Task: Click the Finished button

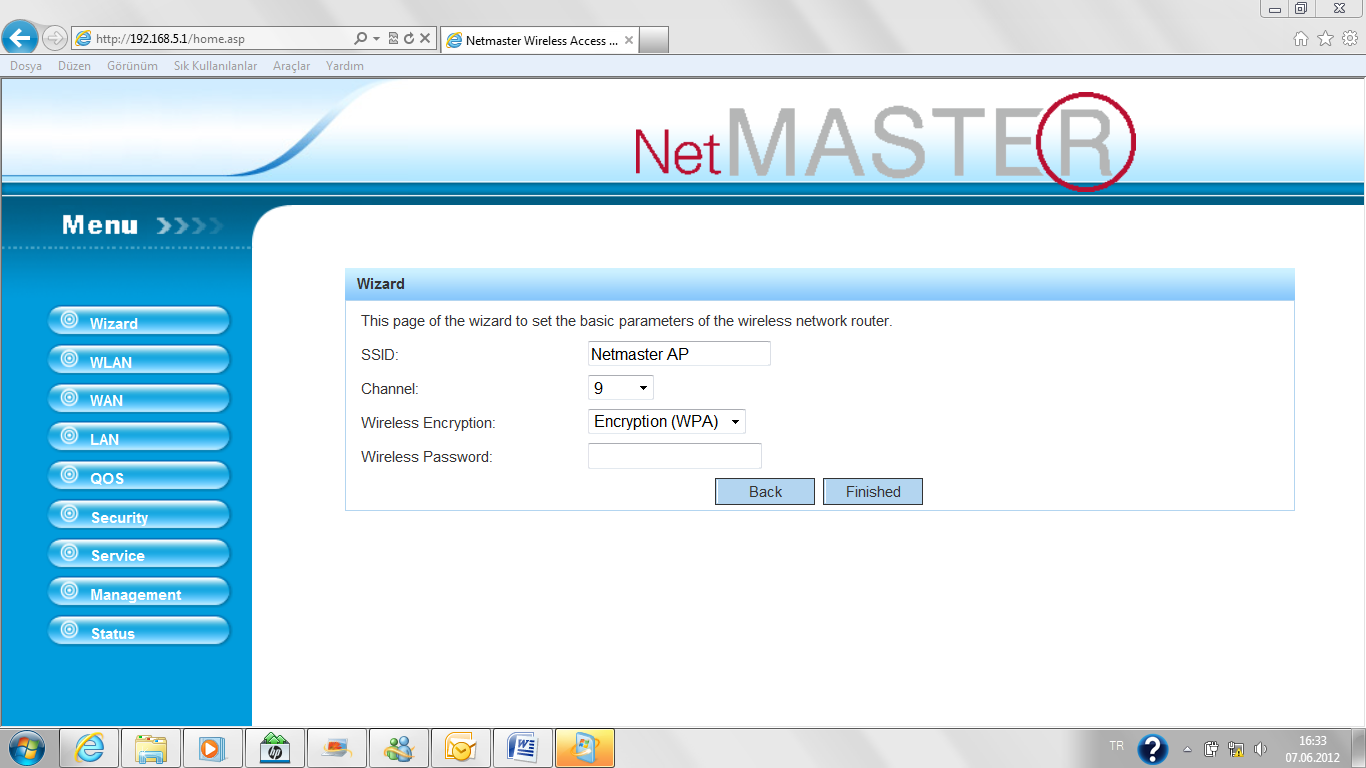Action: [873, 491]
